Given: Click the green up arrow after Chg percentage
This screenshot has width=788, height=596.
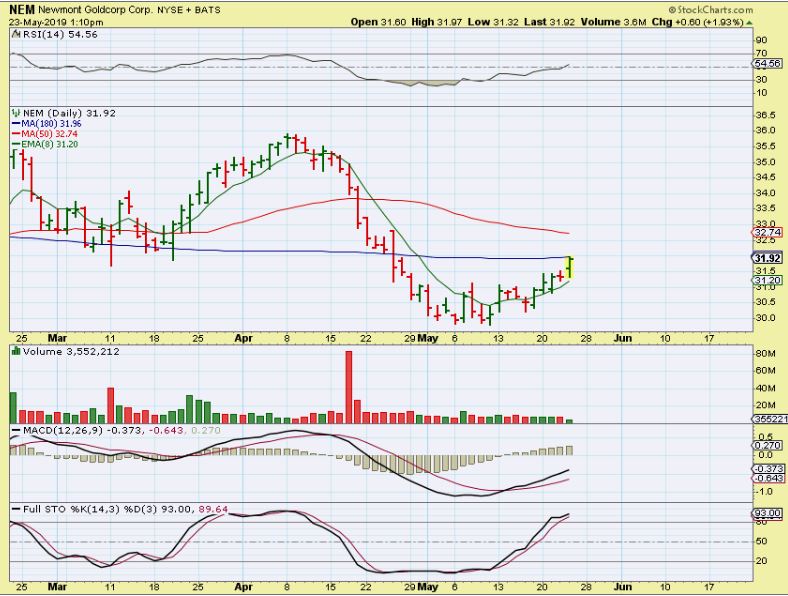Looking at the screenshot, I should click(749, 23).
